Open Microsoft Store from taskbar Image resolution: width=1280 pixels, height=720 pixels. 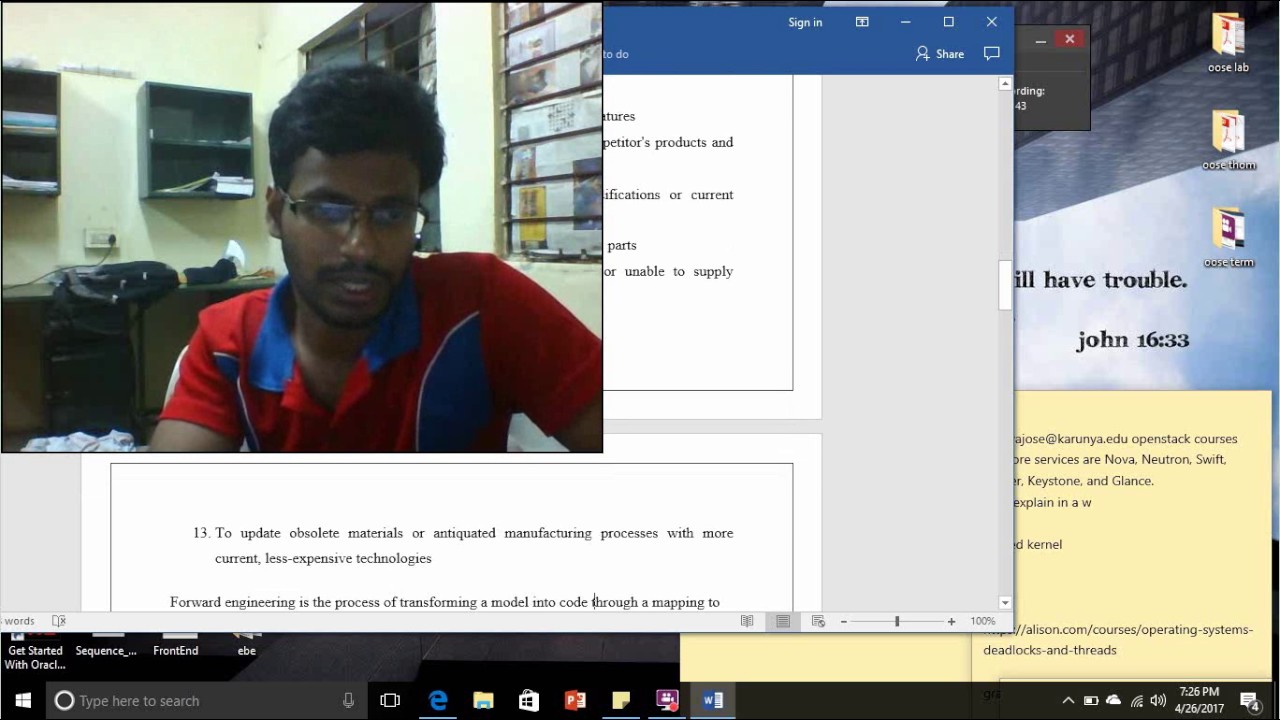click(x=529, y=701)
